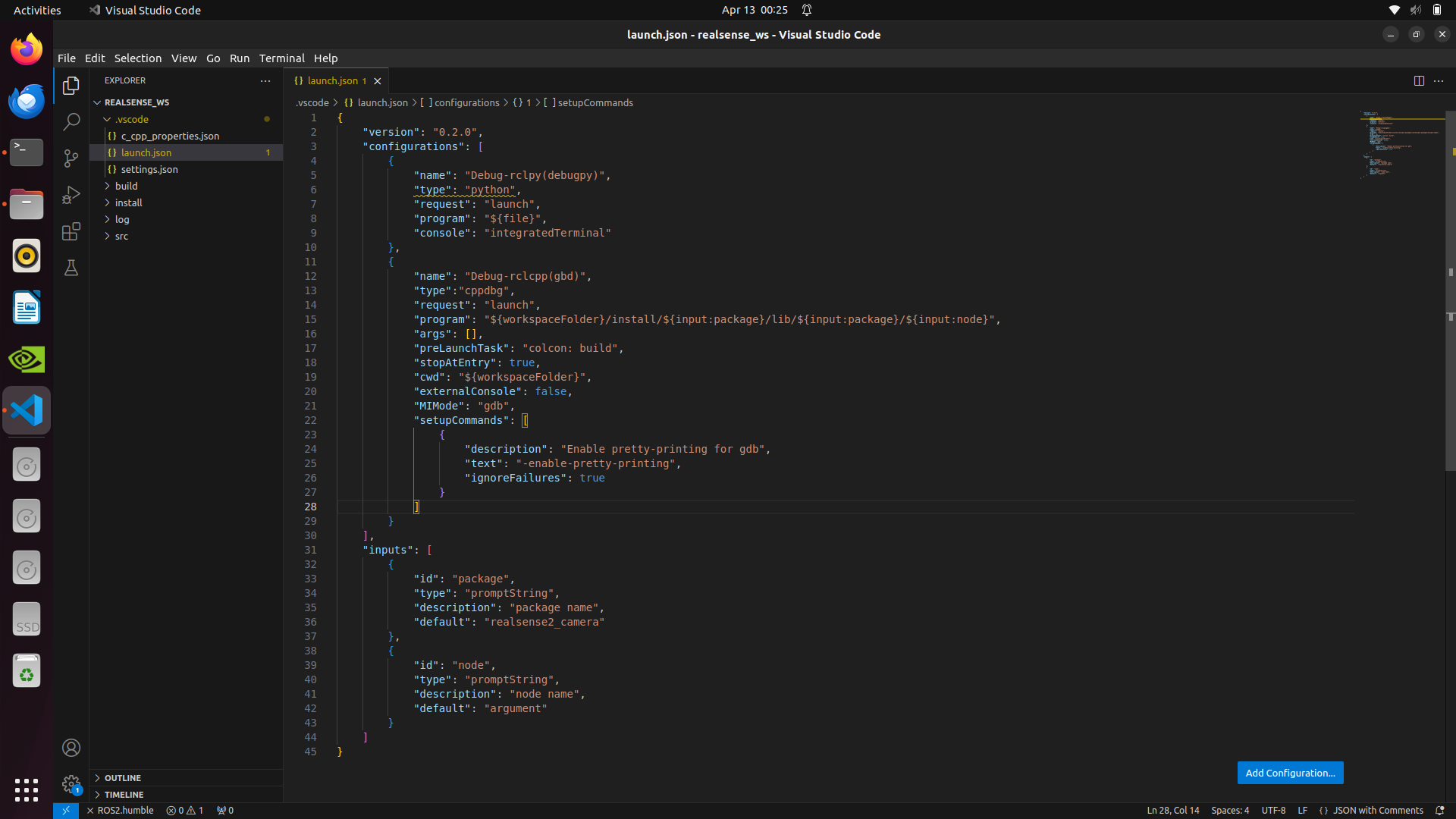Open the Selection menu
Image resolution: width=1456 pixels, height=819 pixels.
point(138,58)
